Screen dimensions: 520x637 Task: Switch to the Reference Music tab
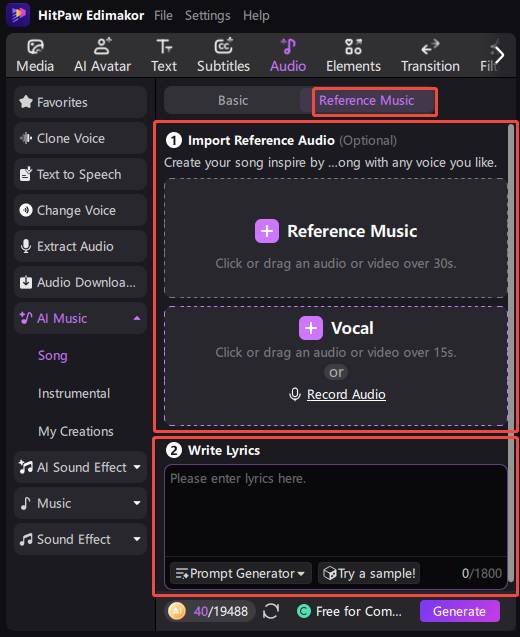pyautogui.click(x=367, y=100)
